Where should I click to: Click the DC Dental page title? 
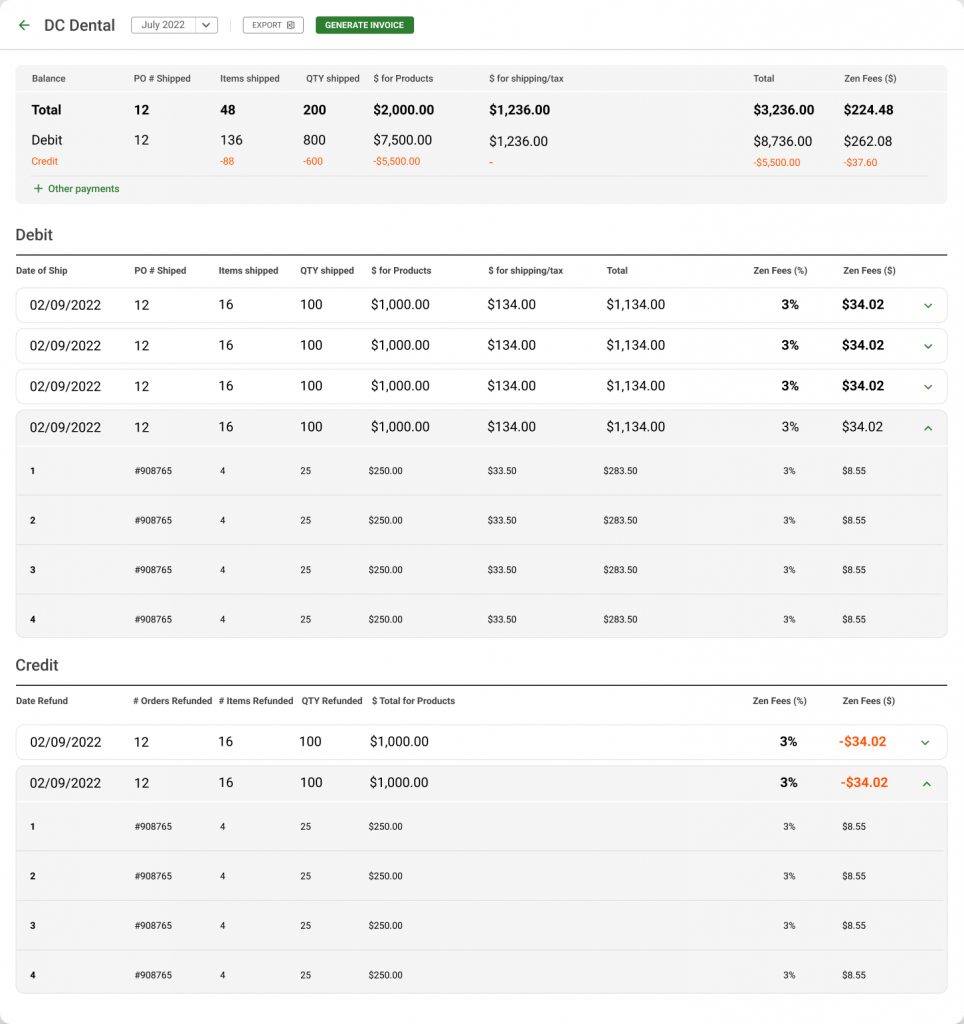79,25
